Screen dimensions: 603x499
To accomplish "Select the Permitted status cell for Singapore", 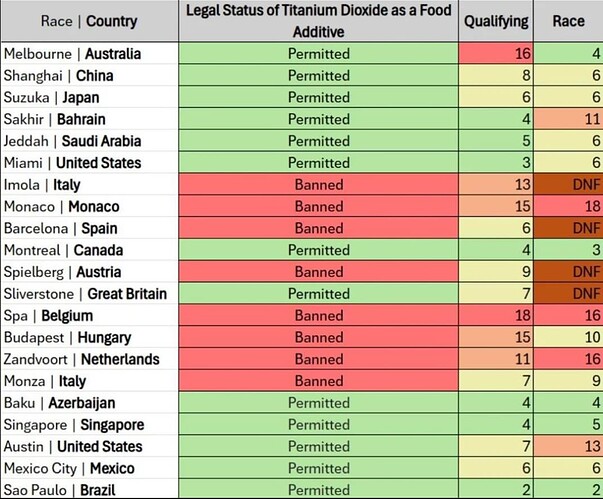I will (319, 425).
